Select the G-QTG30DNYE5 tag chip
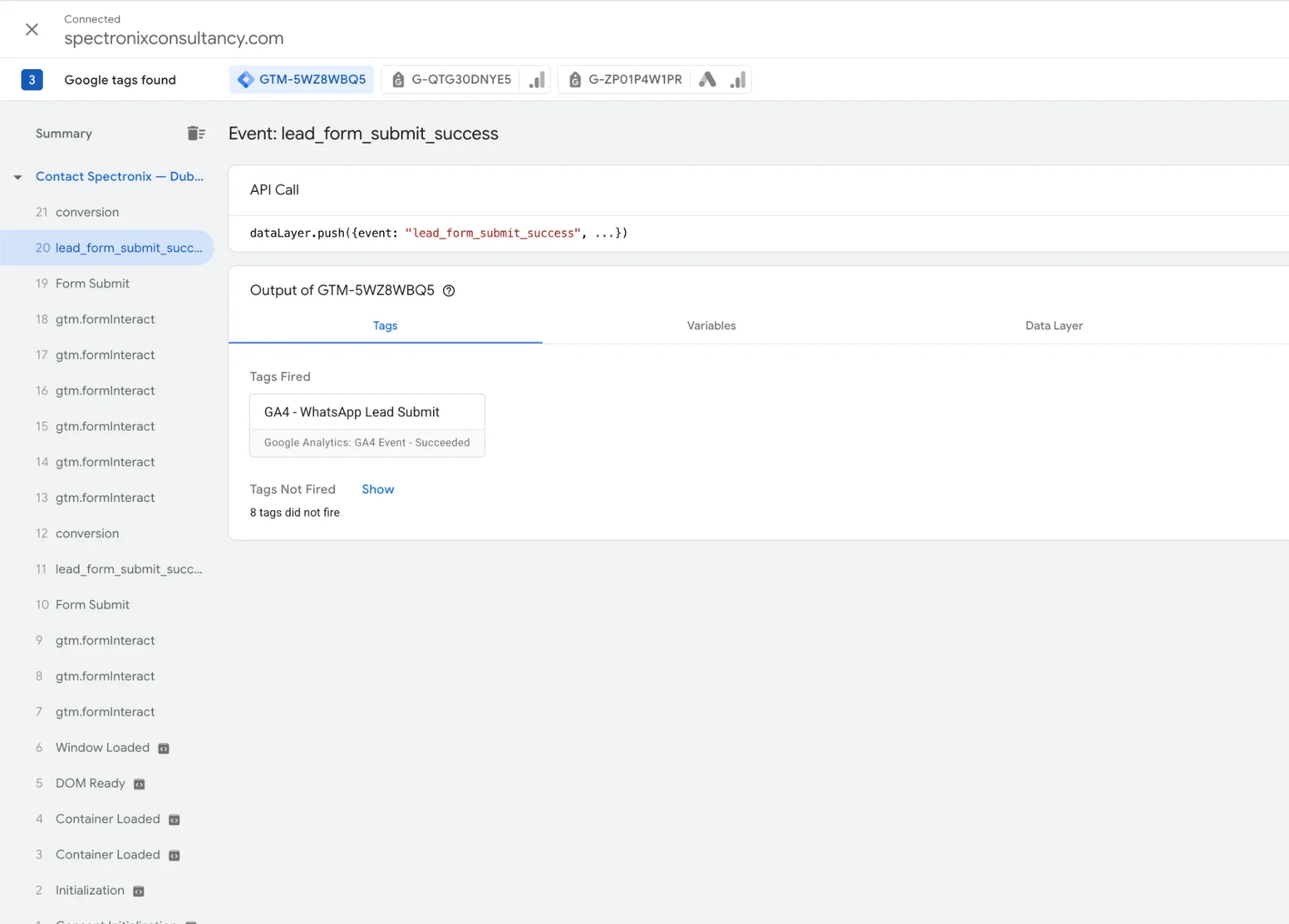 [452, 79]
